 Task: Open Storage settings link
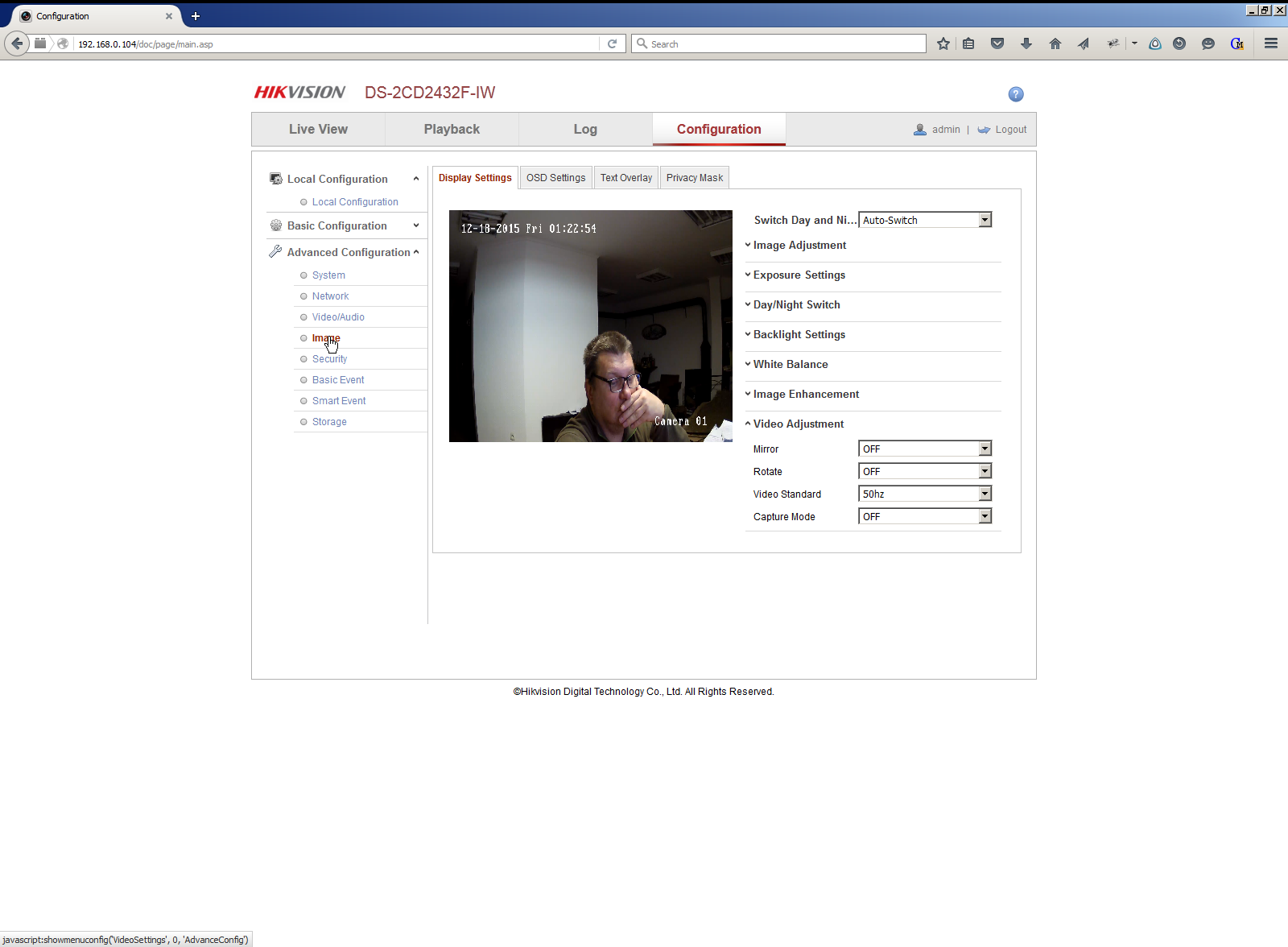329,422
